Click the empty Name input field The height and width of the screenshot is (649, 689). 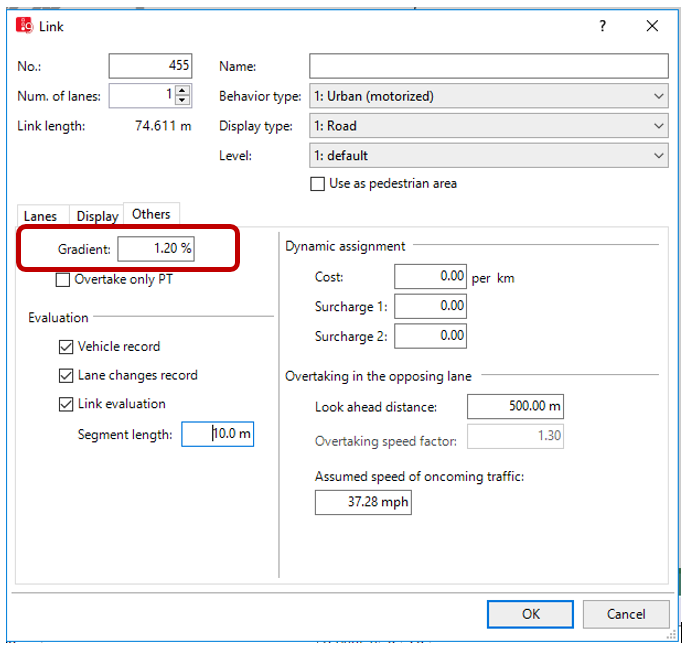click(489, 66)
